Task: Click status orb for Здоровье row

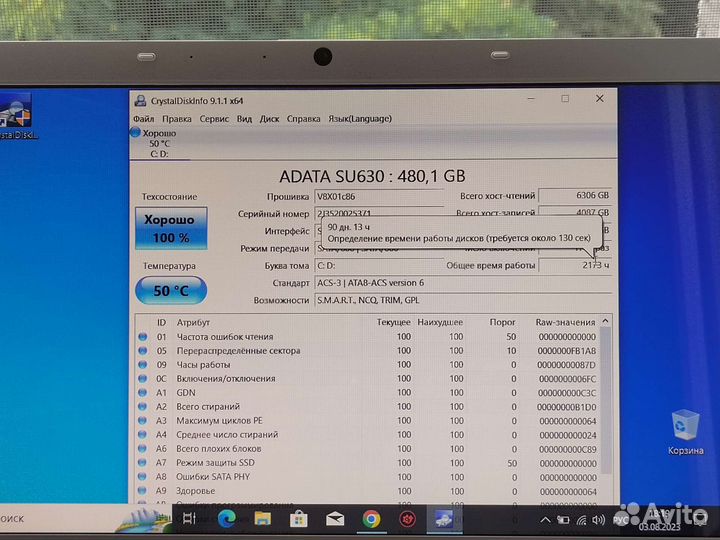Action: tap(143, 490)
